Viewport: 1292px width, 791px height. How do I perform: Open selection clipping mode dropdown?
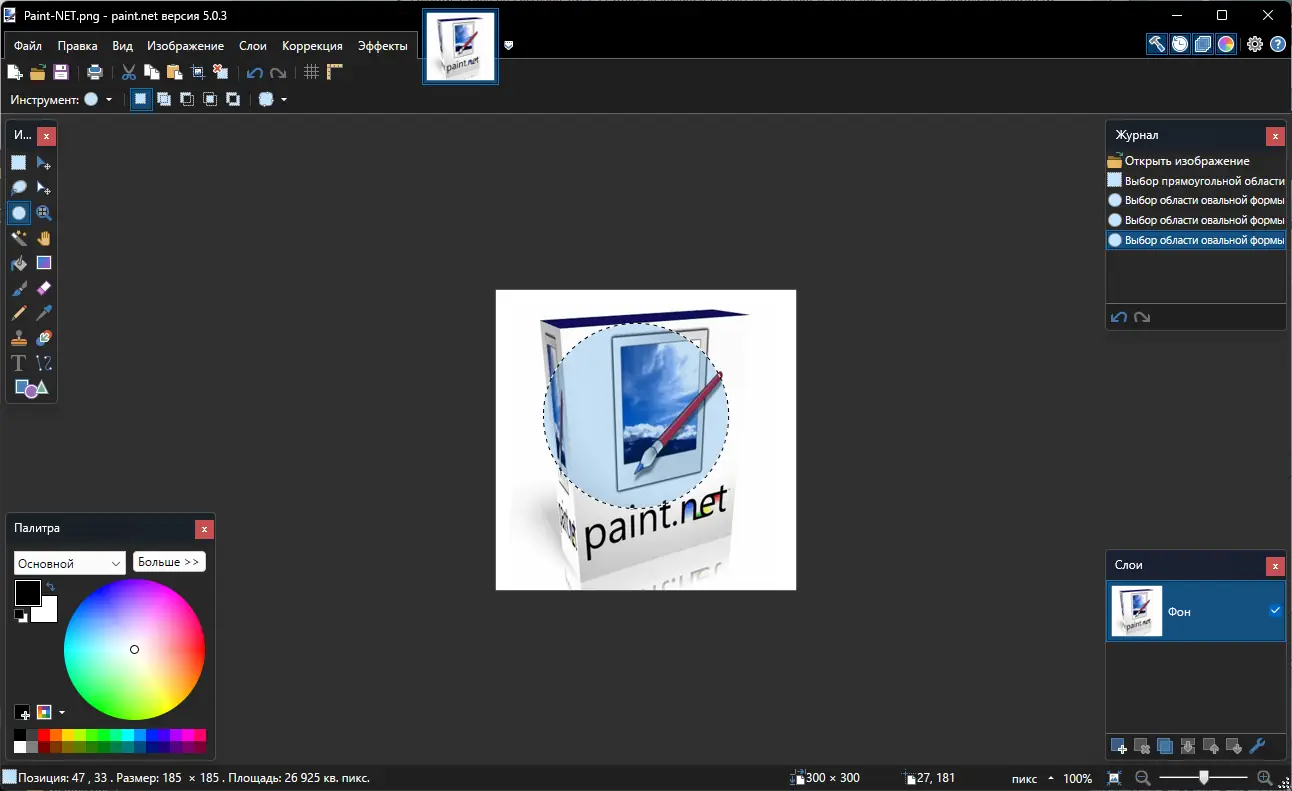point(273,99)
